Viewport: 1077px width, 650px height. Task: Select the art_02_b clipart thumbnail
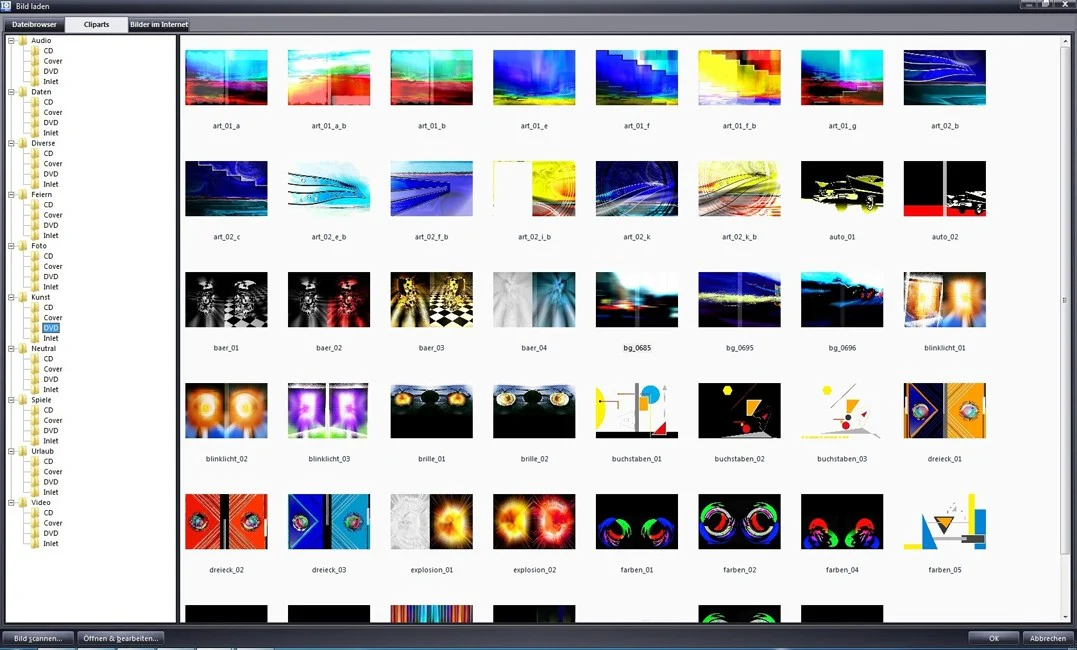[944, 78]
